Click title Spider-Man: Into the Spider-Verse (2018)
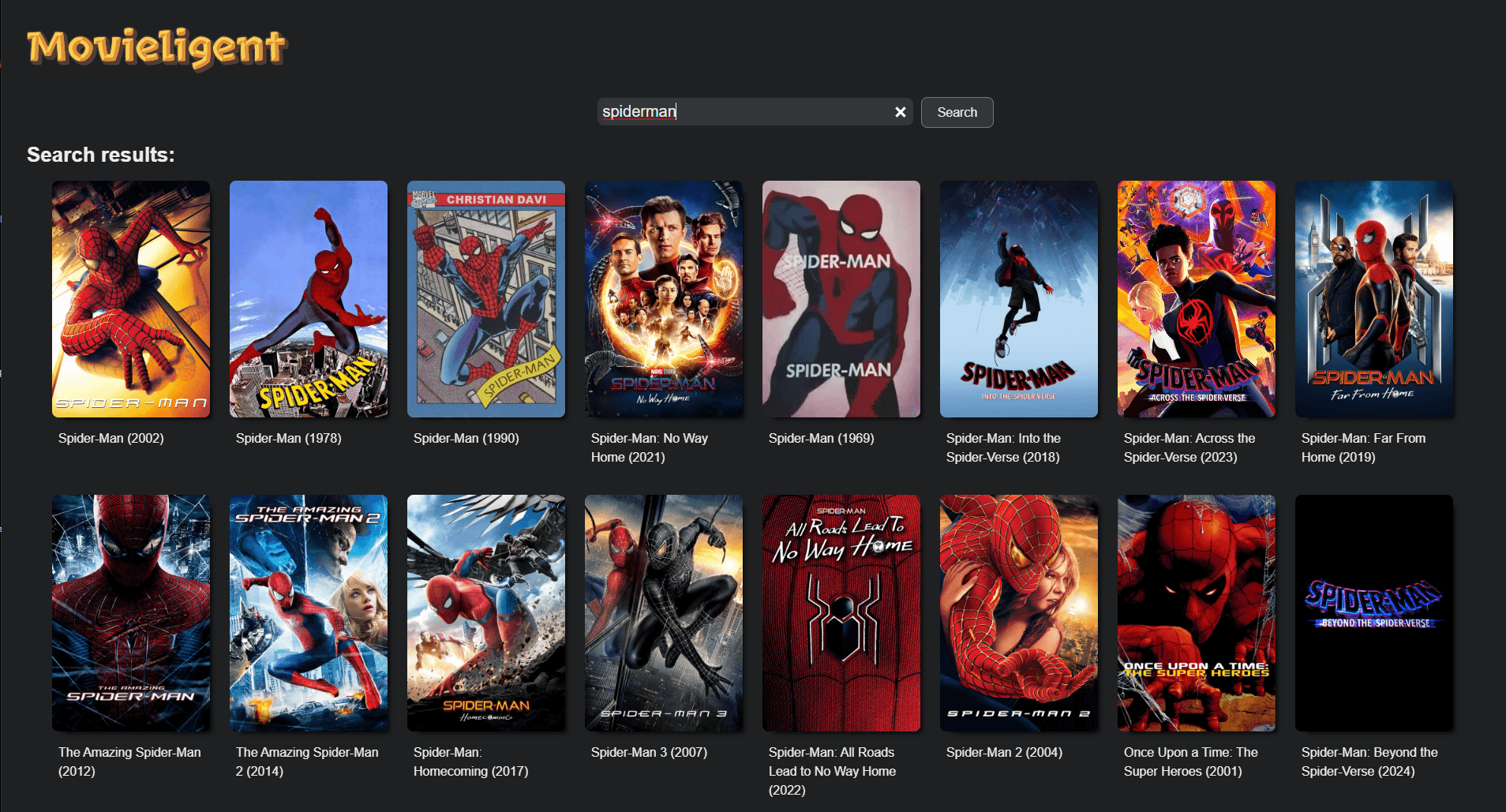The width and height of the screenshot is (1506, 812). tap(1004, 447)
